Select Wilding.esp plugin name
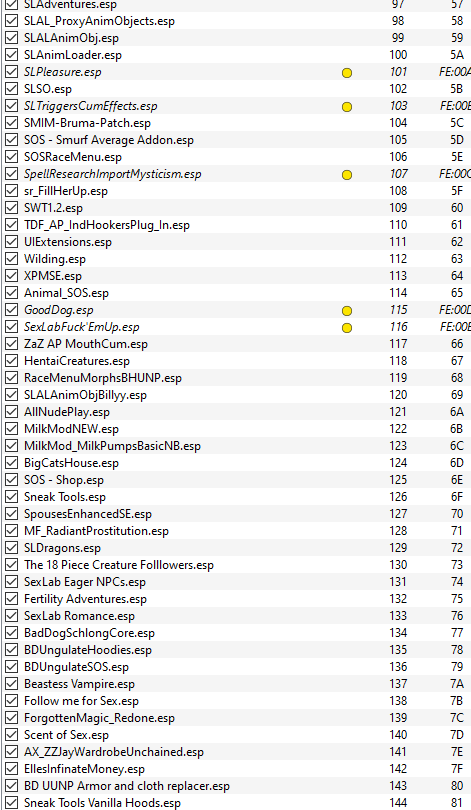Image resolution: width=471 pixels, height=810 pixels. (x=55, y=259)
